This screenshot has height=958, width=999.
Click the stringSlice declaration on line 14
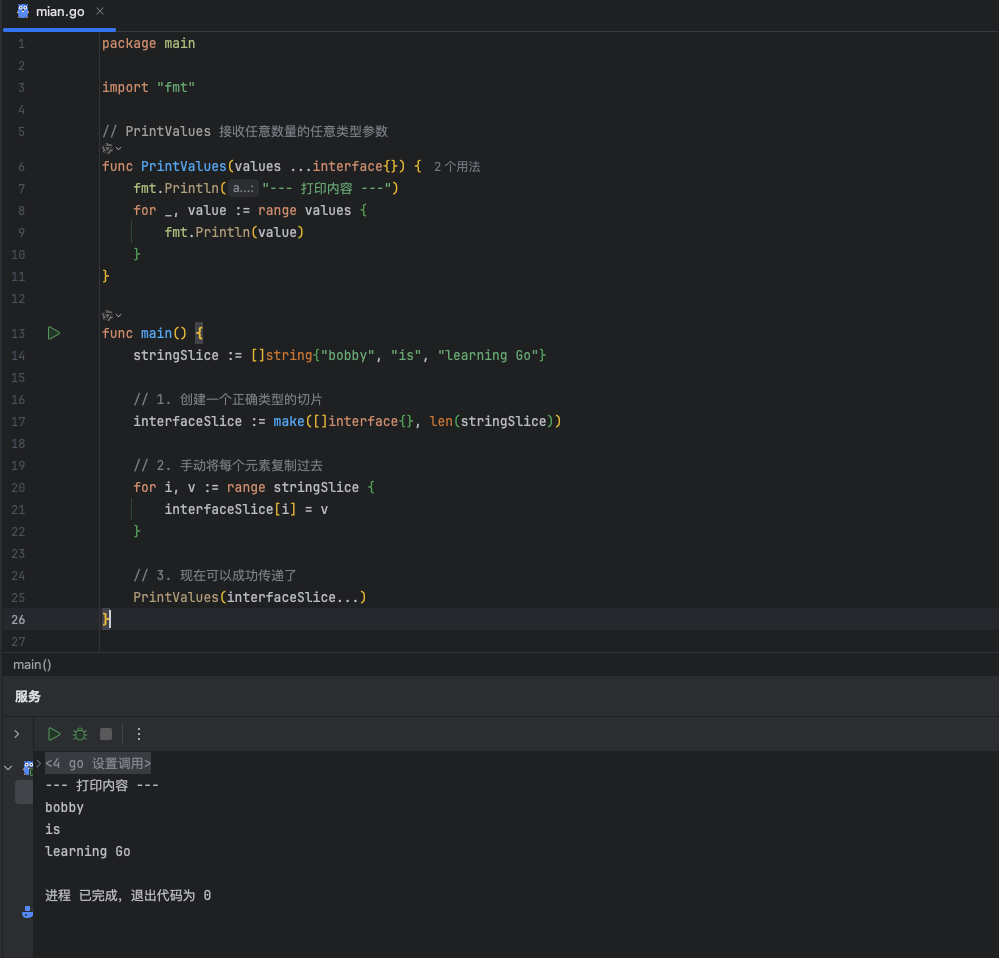pyautogui.click(x=340, y=355)
